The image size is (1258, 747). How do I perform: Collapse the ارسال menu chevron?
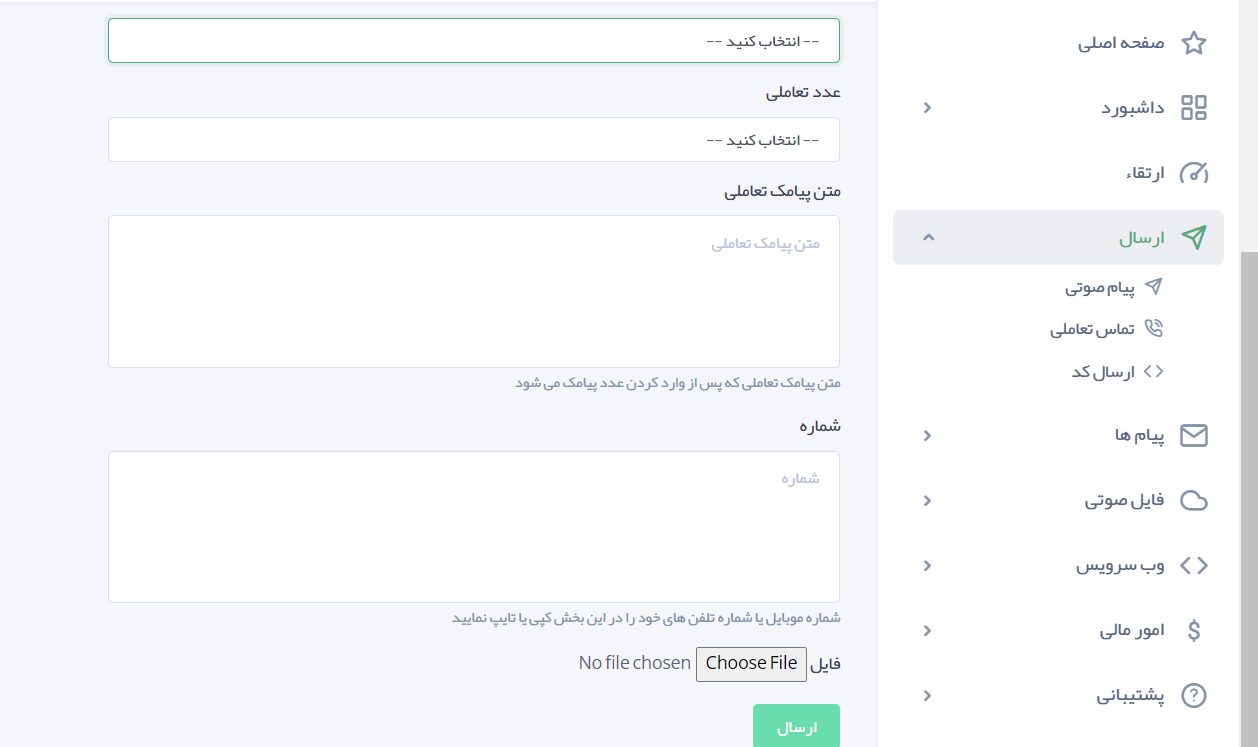[928, 237]
